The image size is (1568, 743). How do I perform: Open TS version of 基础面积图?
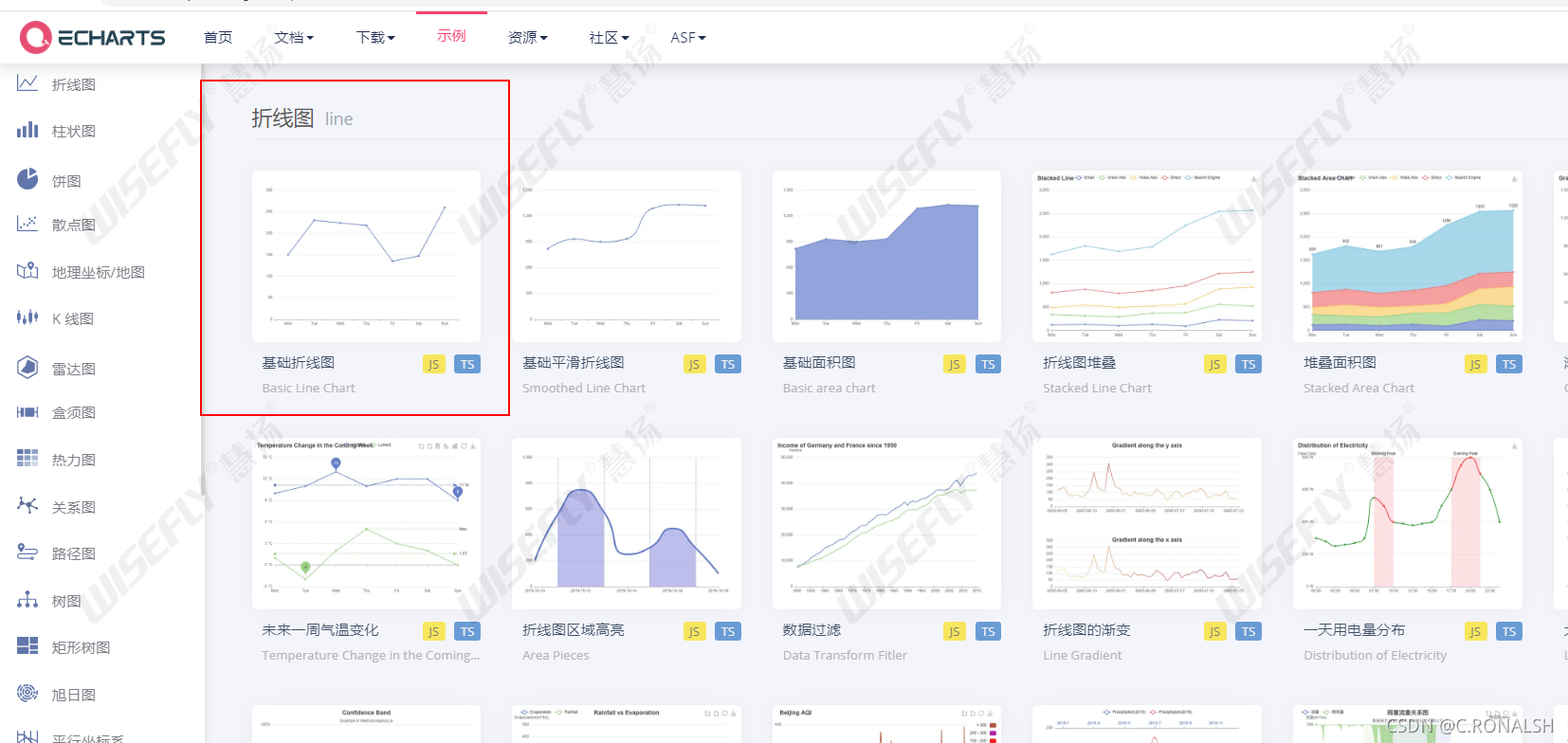[988, 364]
